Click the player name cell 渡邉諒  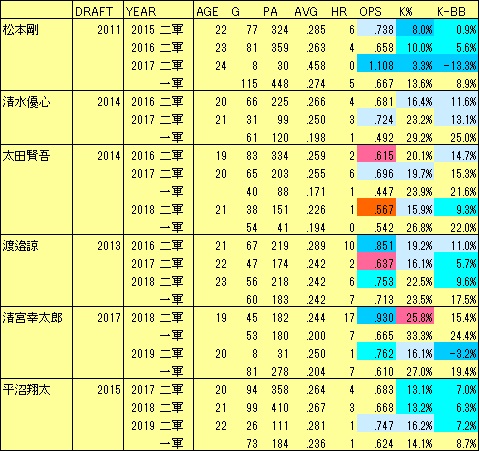point(21,246)
